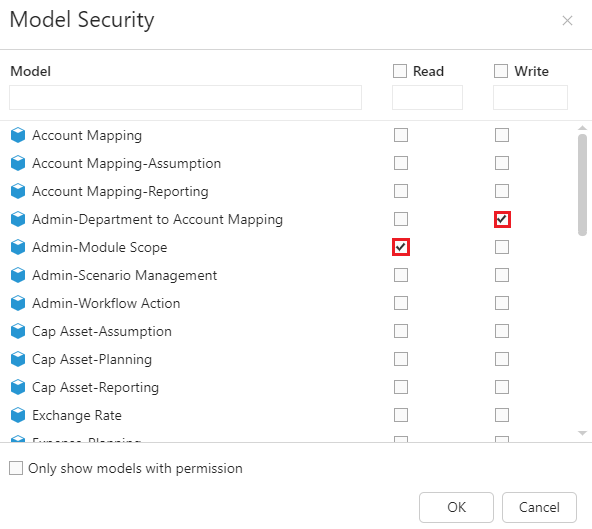592x529 pixels.
Task: Toggle the select-all Write checkbox in header
Action: click(x=501, y=71)
